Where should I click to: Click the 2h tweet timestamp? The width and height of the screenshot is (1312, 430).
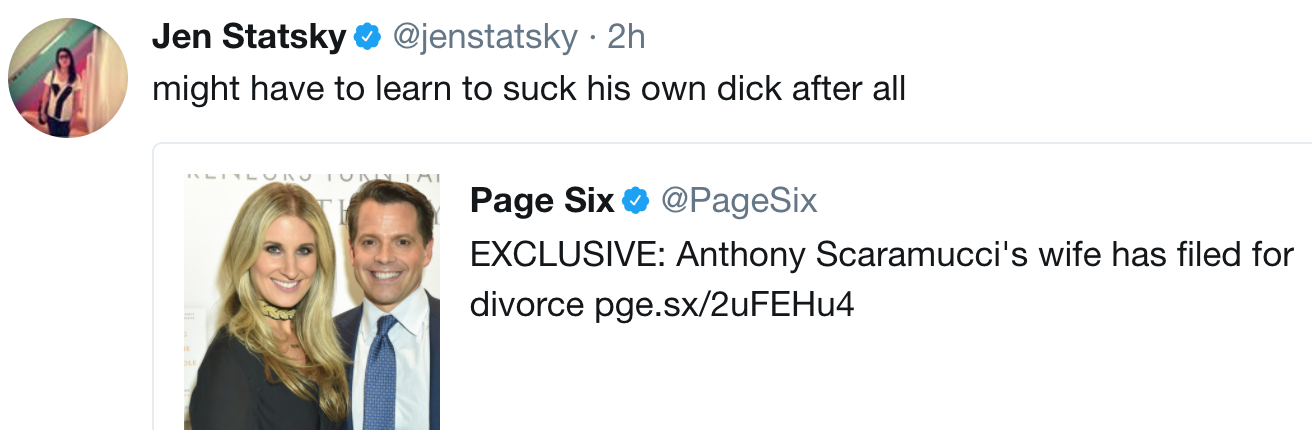pyautogui.click(x=627, y=38)
